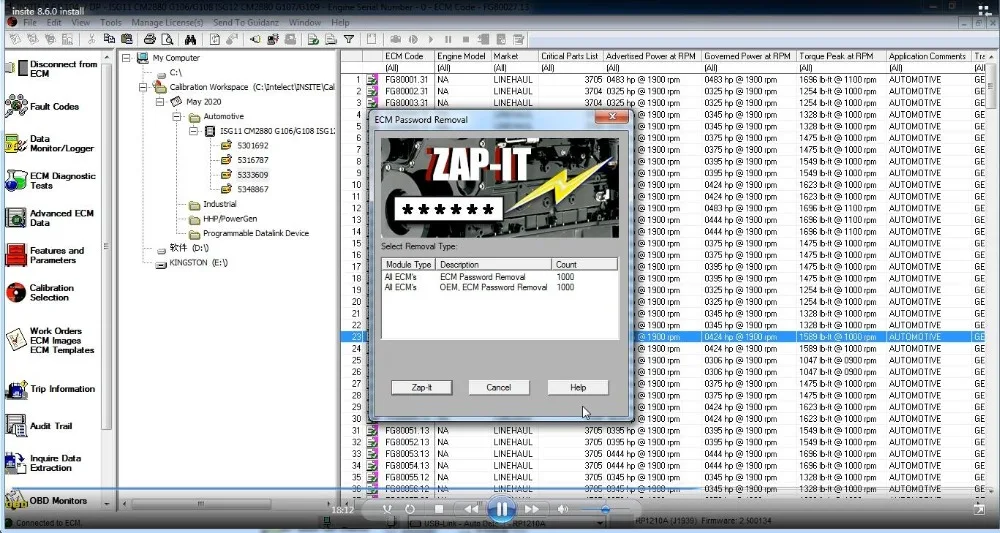Click the media player volume speaker icon
Screen dimensions: 1000x533
(x=562, y=509)
